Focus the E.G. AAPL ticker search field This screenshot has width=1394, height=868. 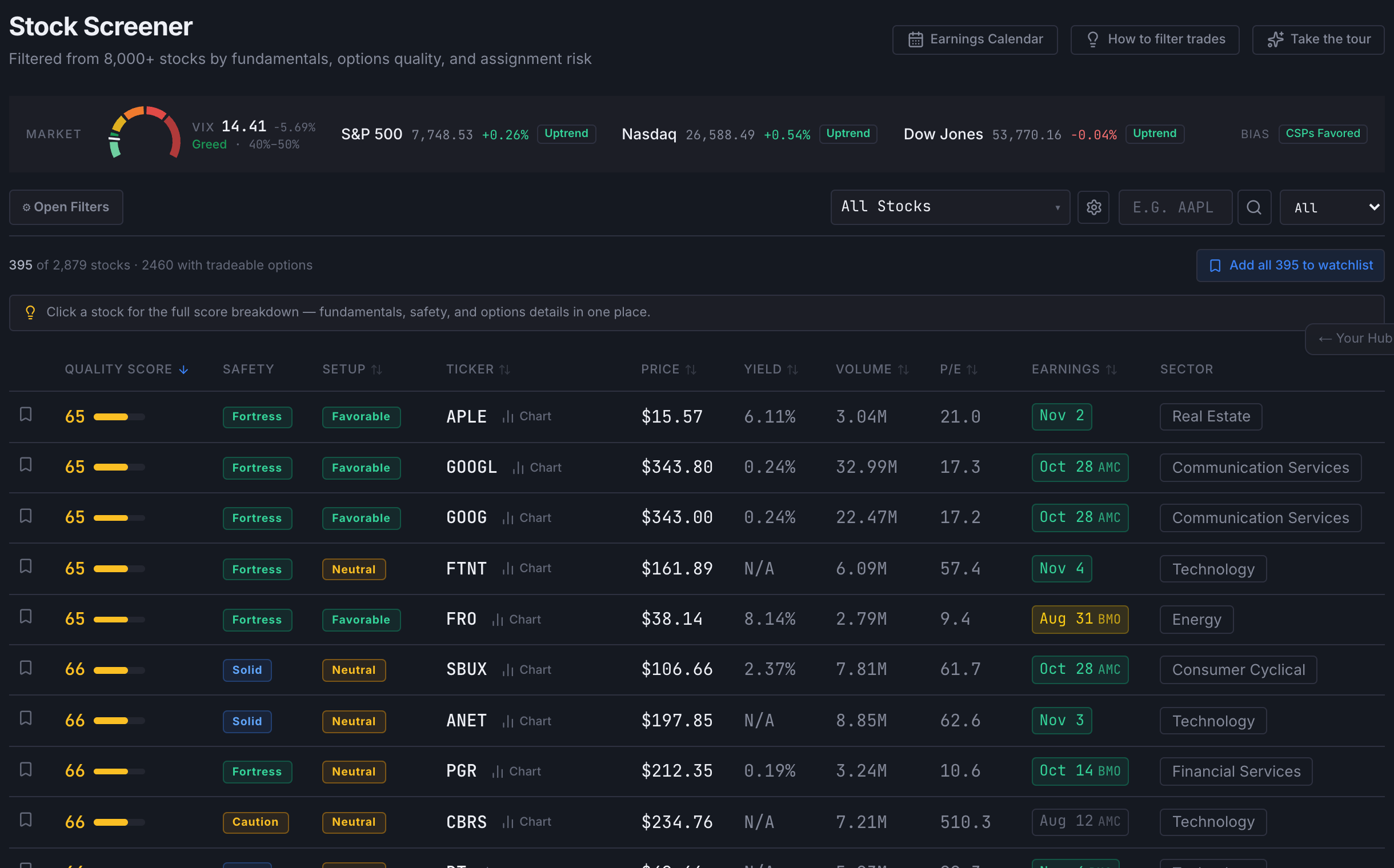pyautogui.click(x=1175, y=207)
